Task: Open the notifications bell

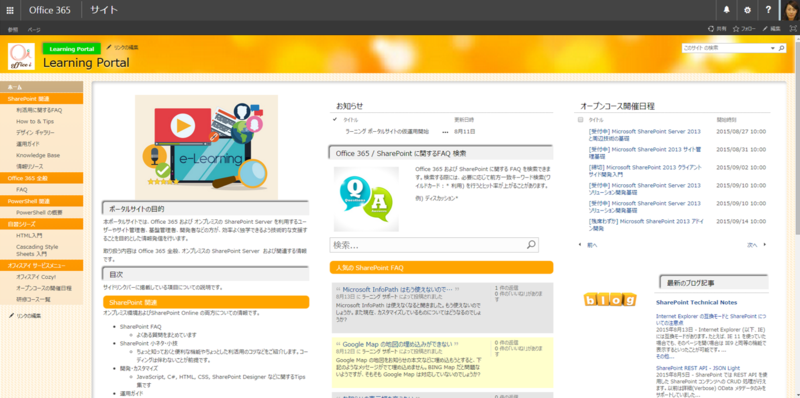Action: (727, 10)
